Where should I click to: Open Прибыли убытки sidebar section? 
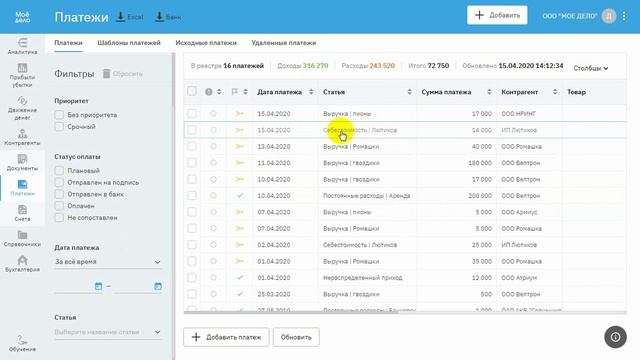click(x=22, y=76)
